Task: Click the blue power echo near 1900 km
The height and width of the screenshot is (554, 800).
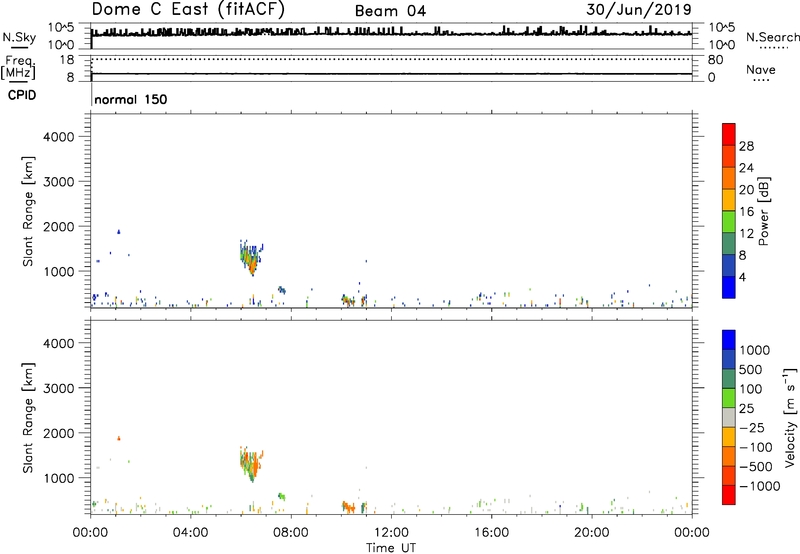Action: (x=119, y=232)
